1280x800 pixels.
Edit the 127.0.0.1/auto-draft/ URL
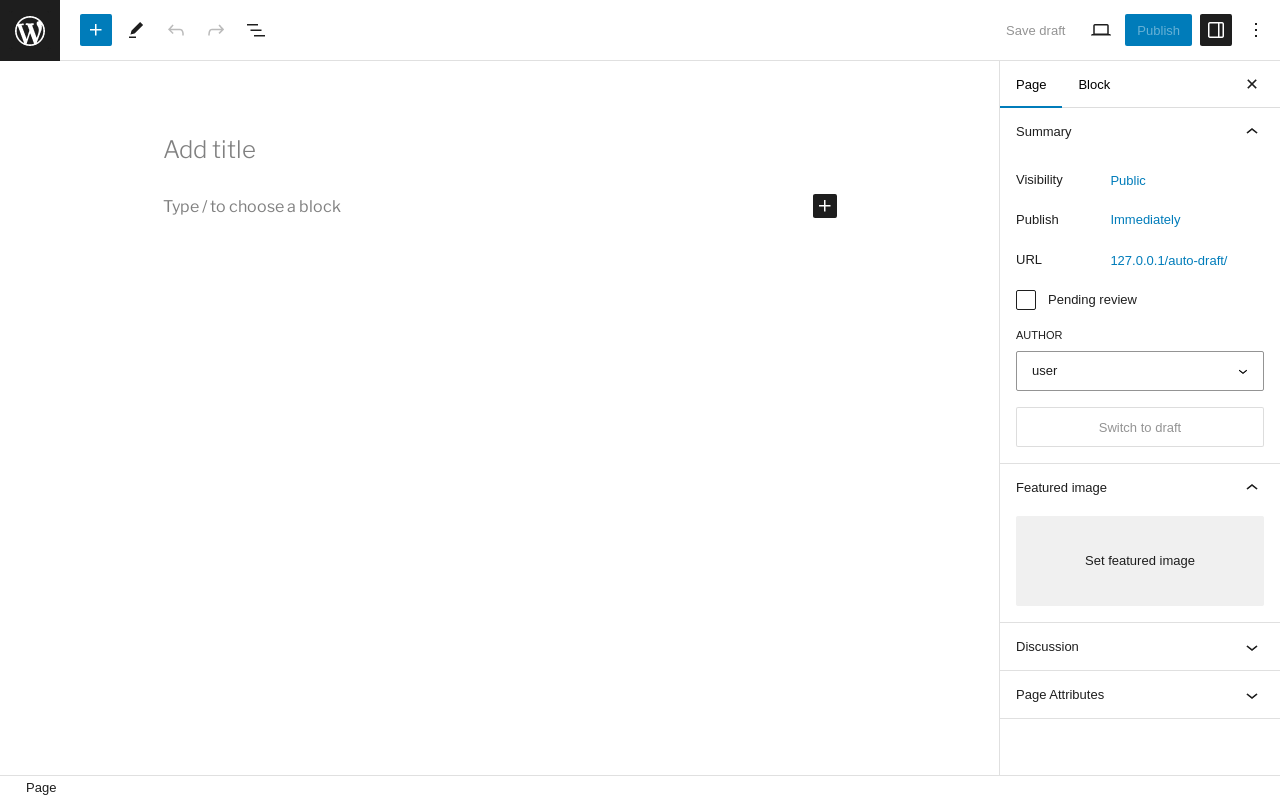[1169, 260]
